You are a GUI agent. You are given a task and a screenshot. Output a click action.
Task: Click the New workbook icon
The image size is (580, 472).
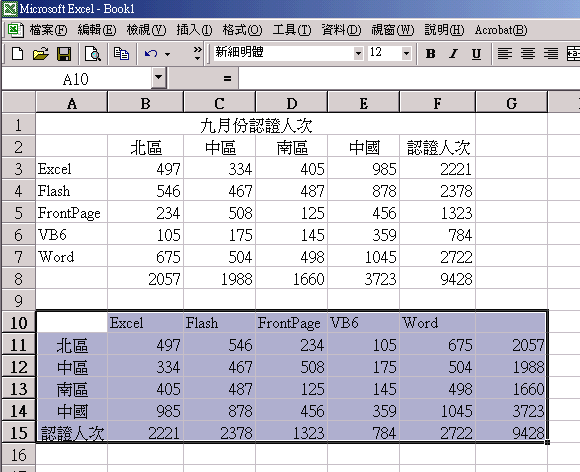click(17, 54)
